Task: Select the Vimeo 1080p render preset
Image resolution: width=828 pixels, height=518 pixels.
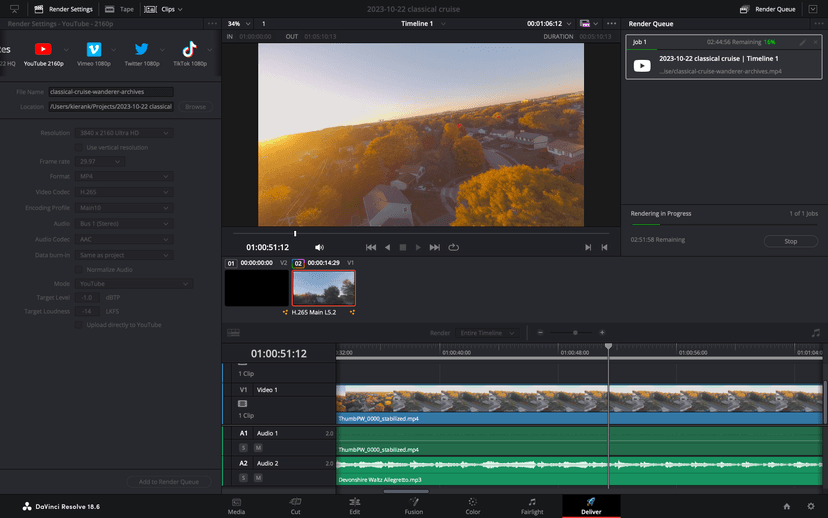Action: 93,50
